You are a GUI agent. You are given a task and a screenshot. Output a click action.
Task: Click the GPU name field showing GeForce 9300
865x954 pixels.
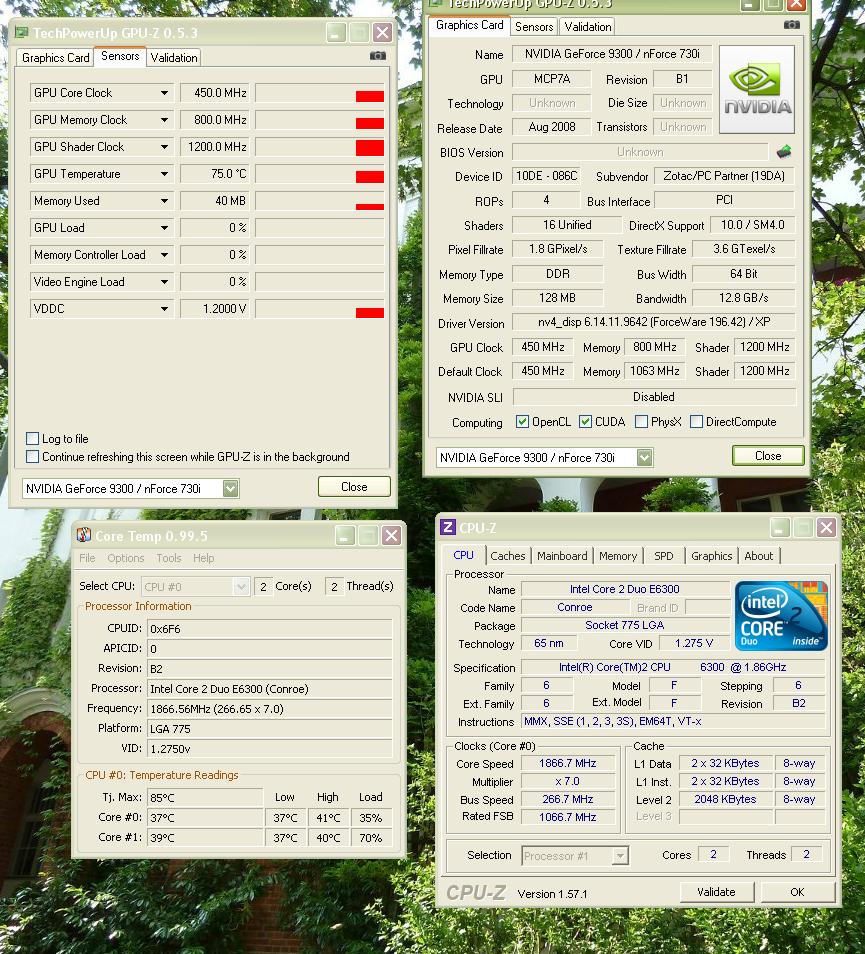(612, 54)
